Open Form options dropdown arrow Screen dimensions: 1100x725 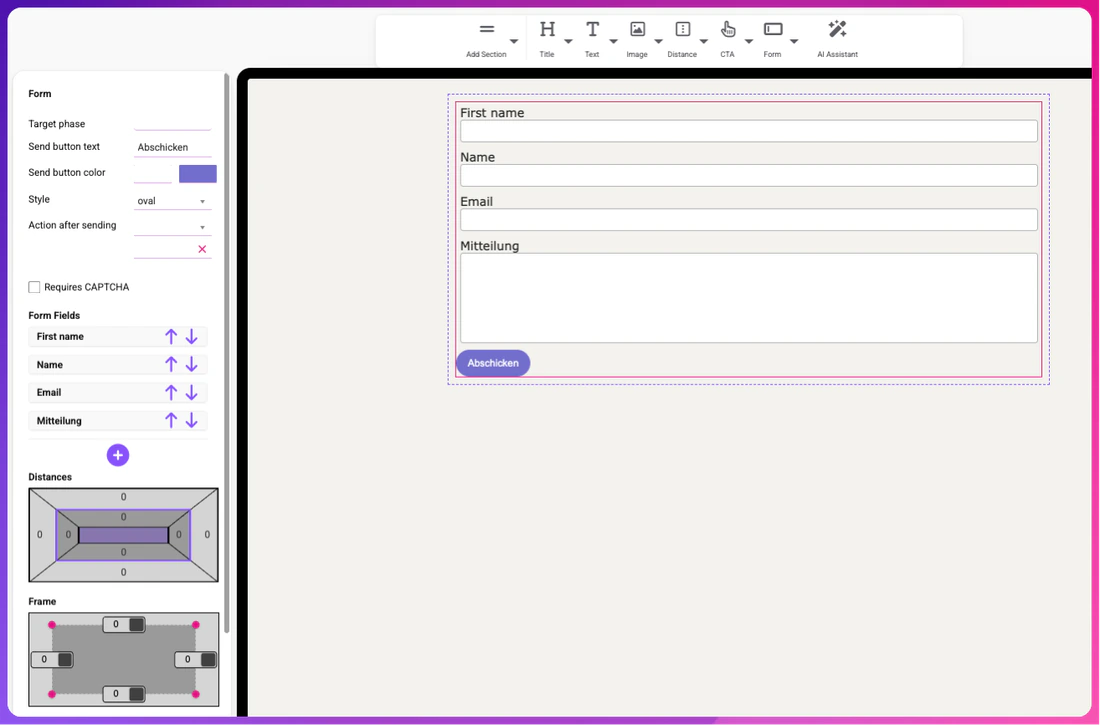pos(793,41)
